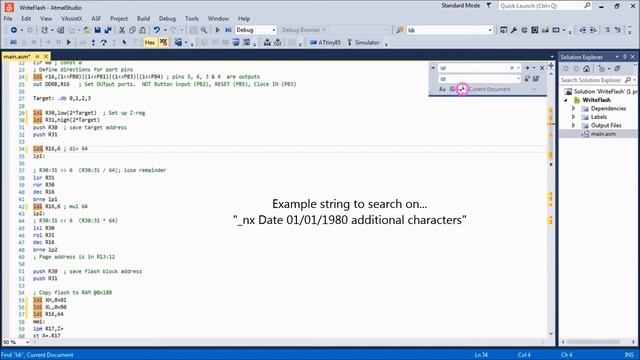Click the replace term field
640x360 pixels.
(x=476, y=79)
